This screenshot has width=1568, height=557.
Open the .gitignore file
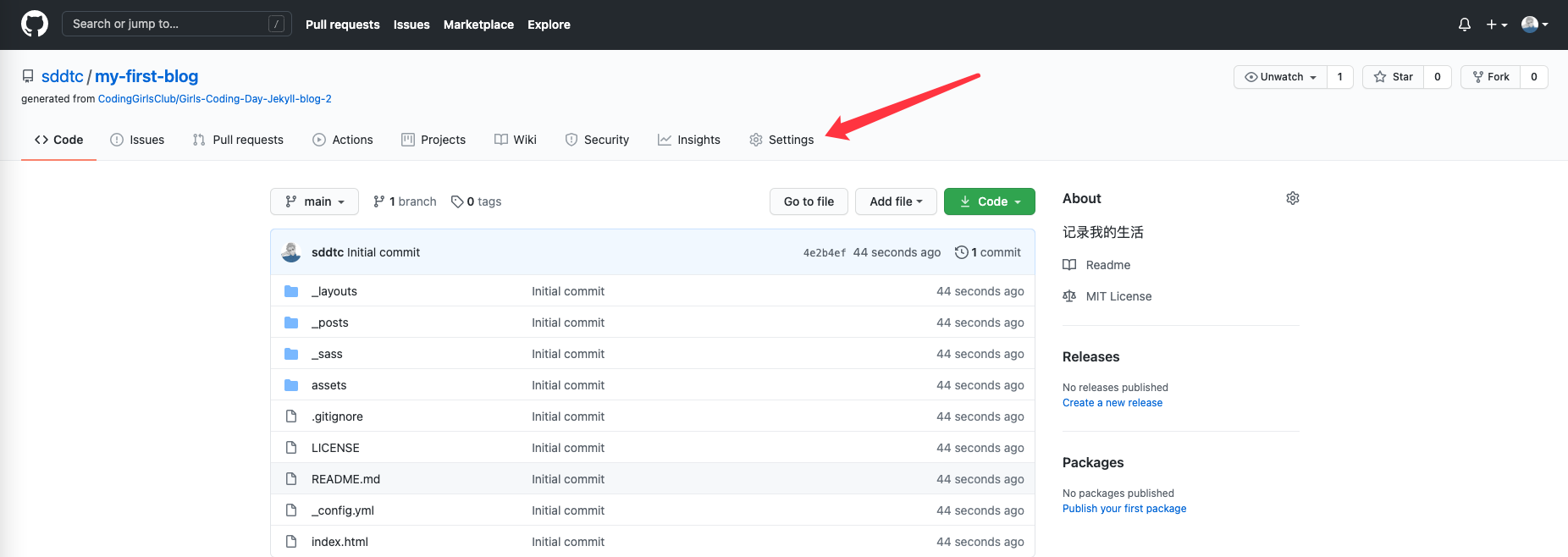pos(337,416)
